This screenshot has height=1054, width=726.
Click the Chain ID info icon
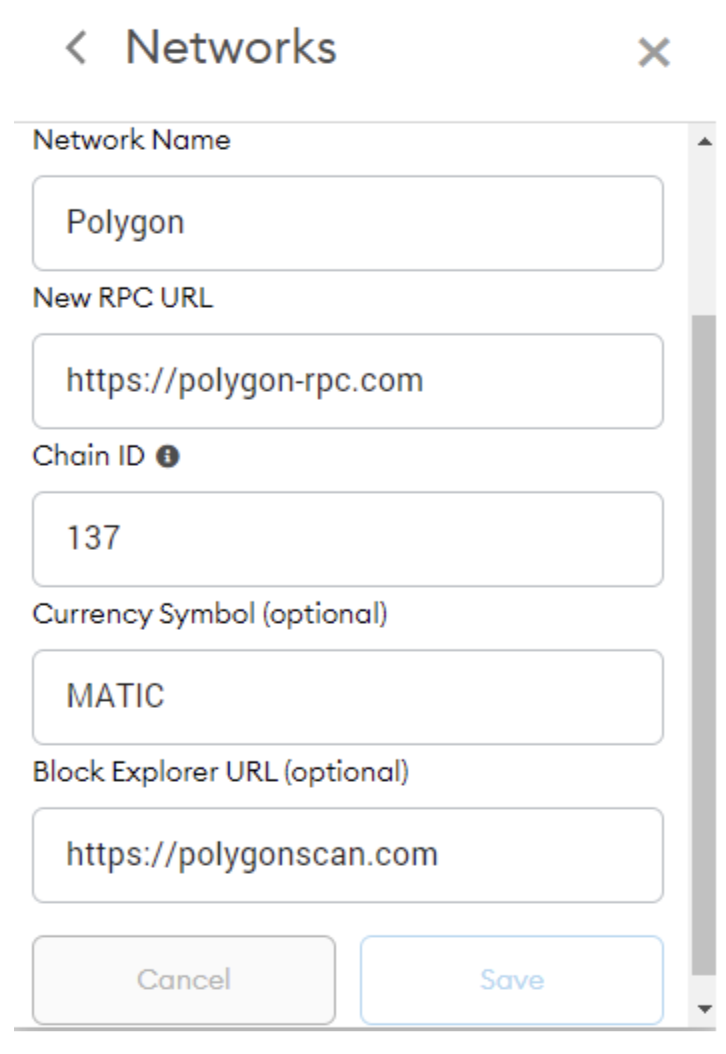click(169, 457)
